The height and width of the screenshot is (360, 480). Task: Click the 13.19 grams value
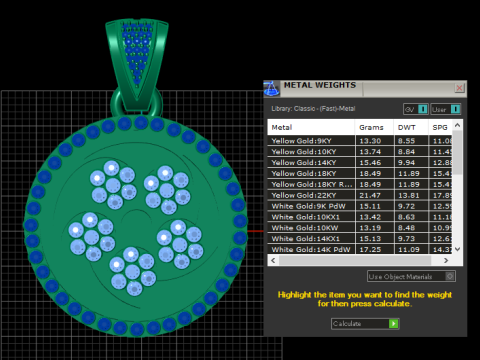(x=370, y=228)
